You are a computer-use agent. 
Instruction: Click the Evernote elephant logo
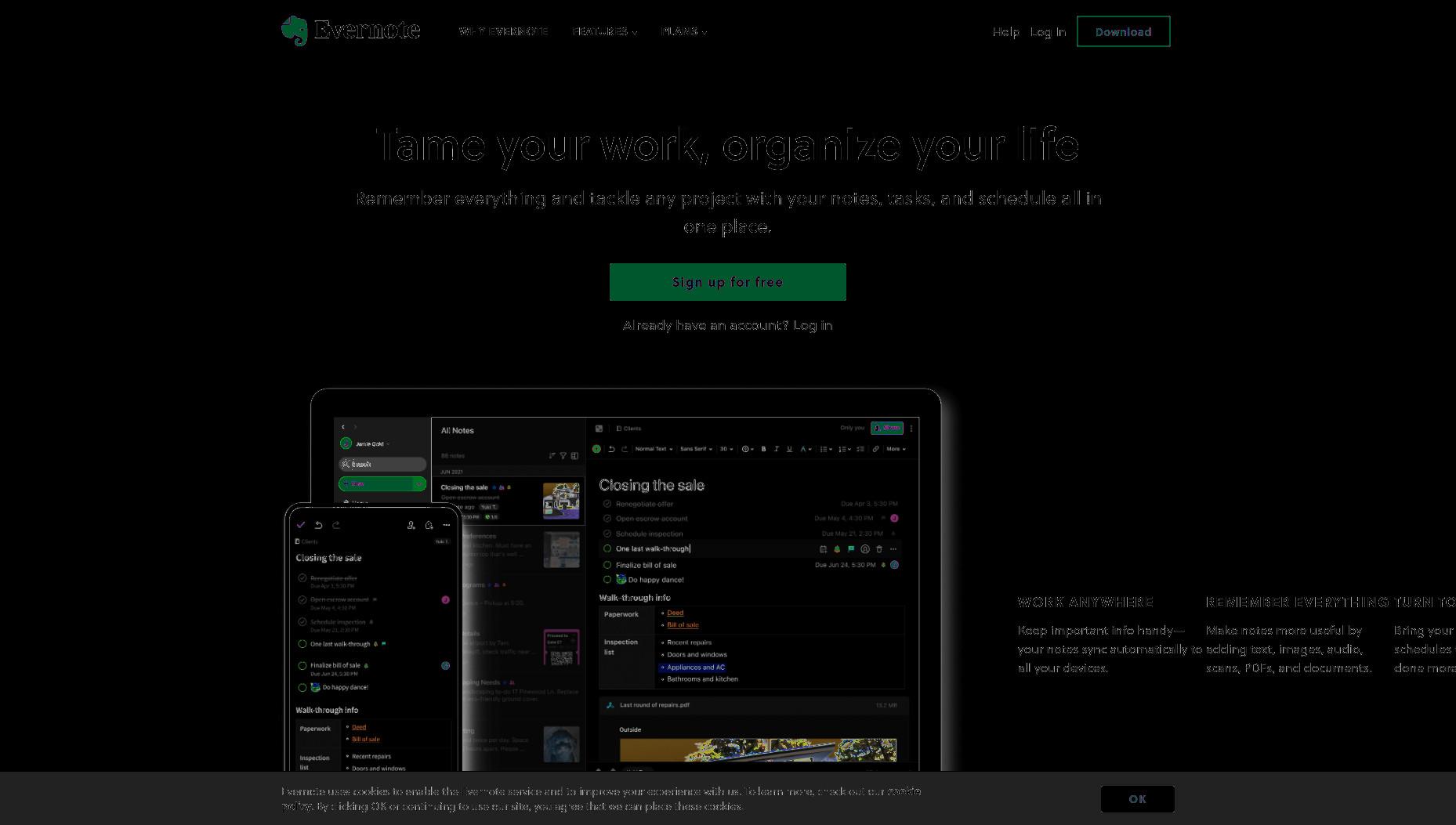pyautogui.click(x=295, y=31)
